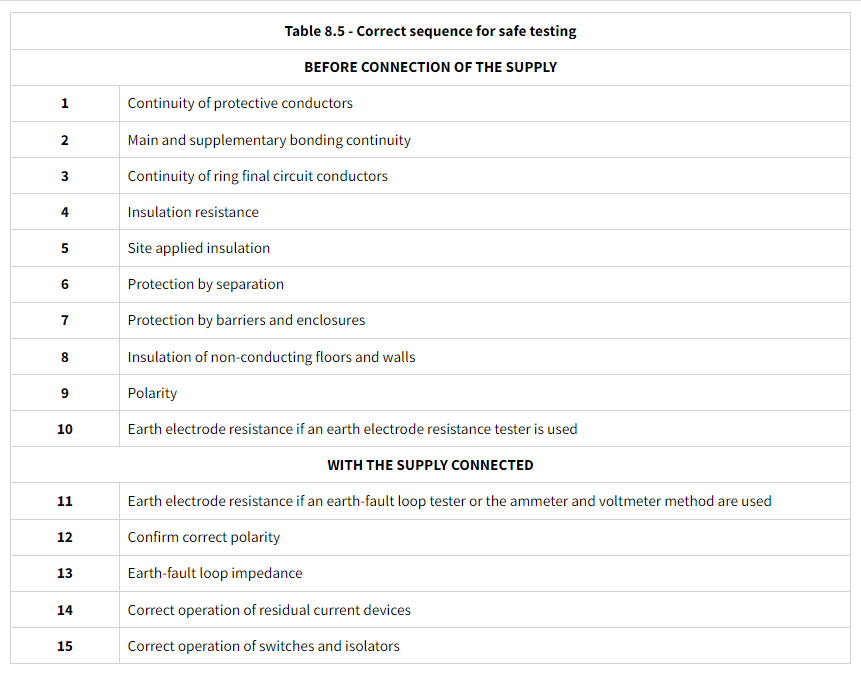
Task: Select 'Insulation of non-conducting floors and walls'
Action: point(271,357)
